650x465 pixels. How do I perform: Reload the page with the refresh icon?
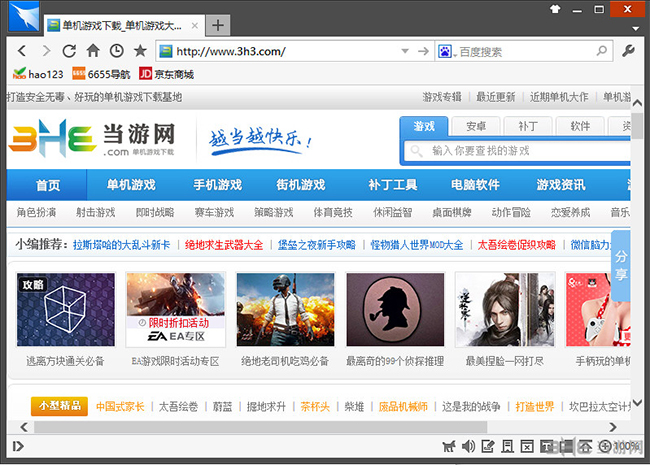[x=69, y=51]
